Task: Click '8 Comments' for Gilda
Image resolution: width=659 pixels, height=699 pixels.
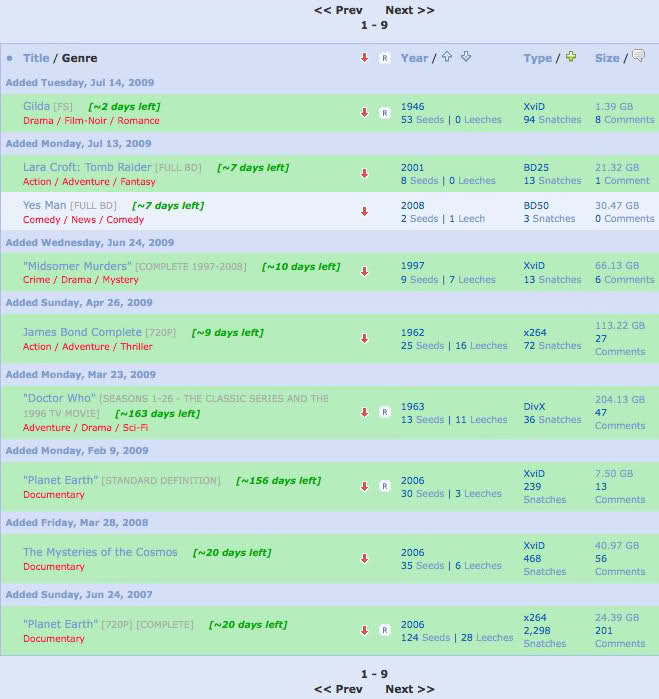Action: (x=625, y=119)
